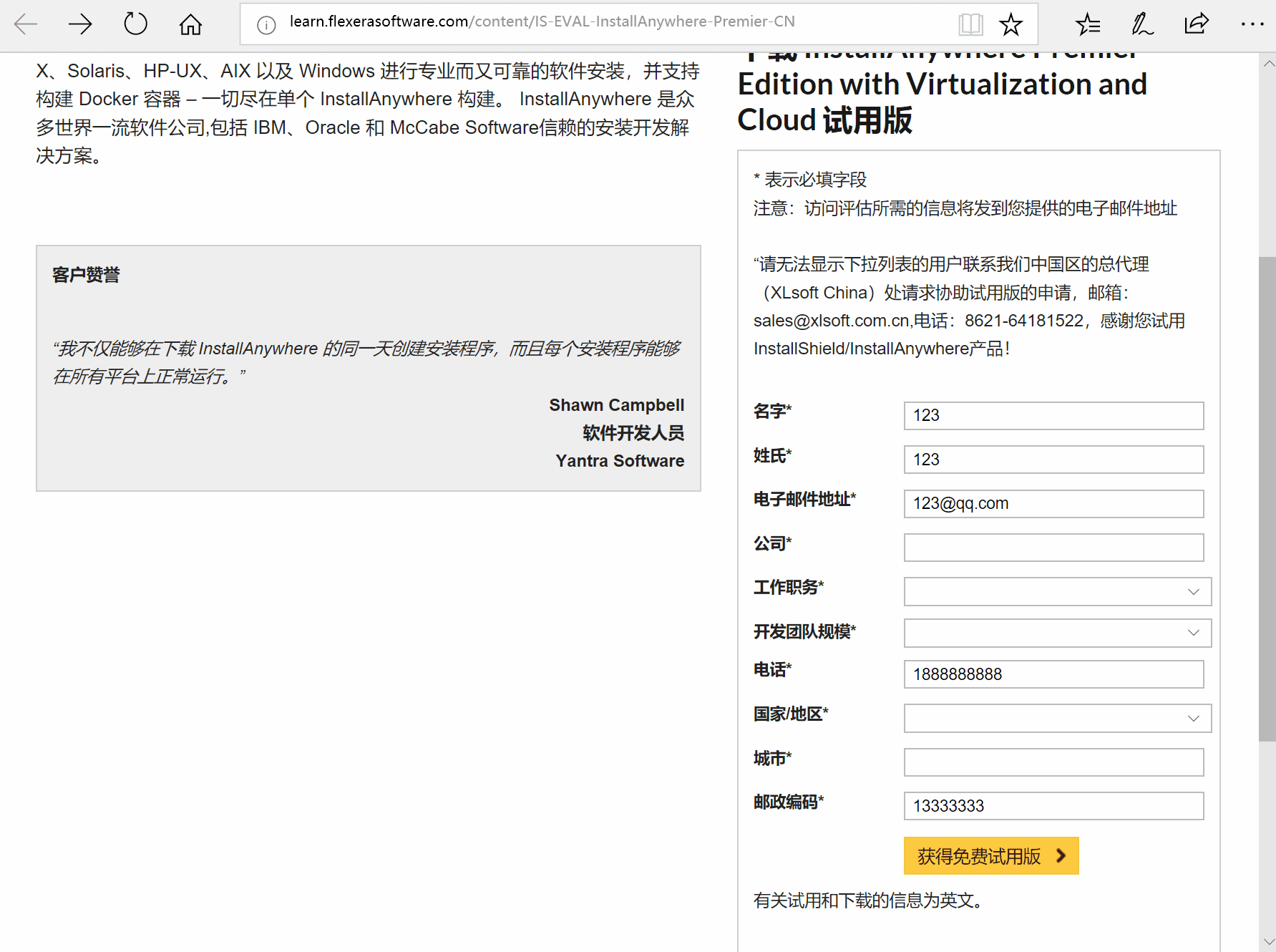Open the favorites hub
Screen dimensions: 1276x952
coord(1088,24)
